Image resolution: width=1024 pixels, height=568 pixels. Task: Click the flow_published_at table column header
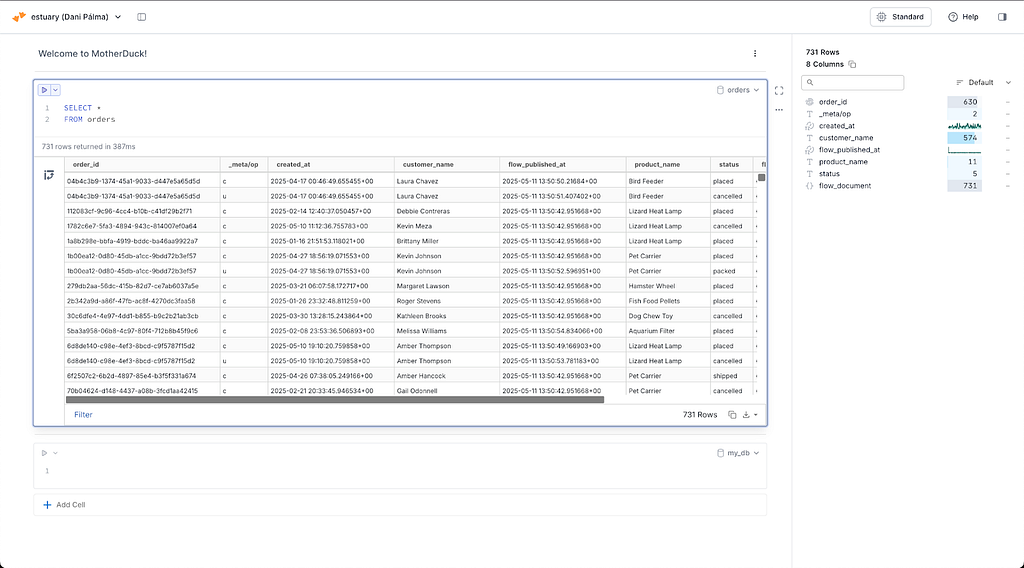562,165
